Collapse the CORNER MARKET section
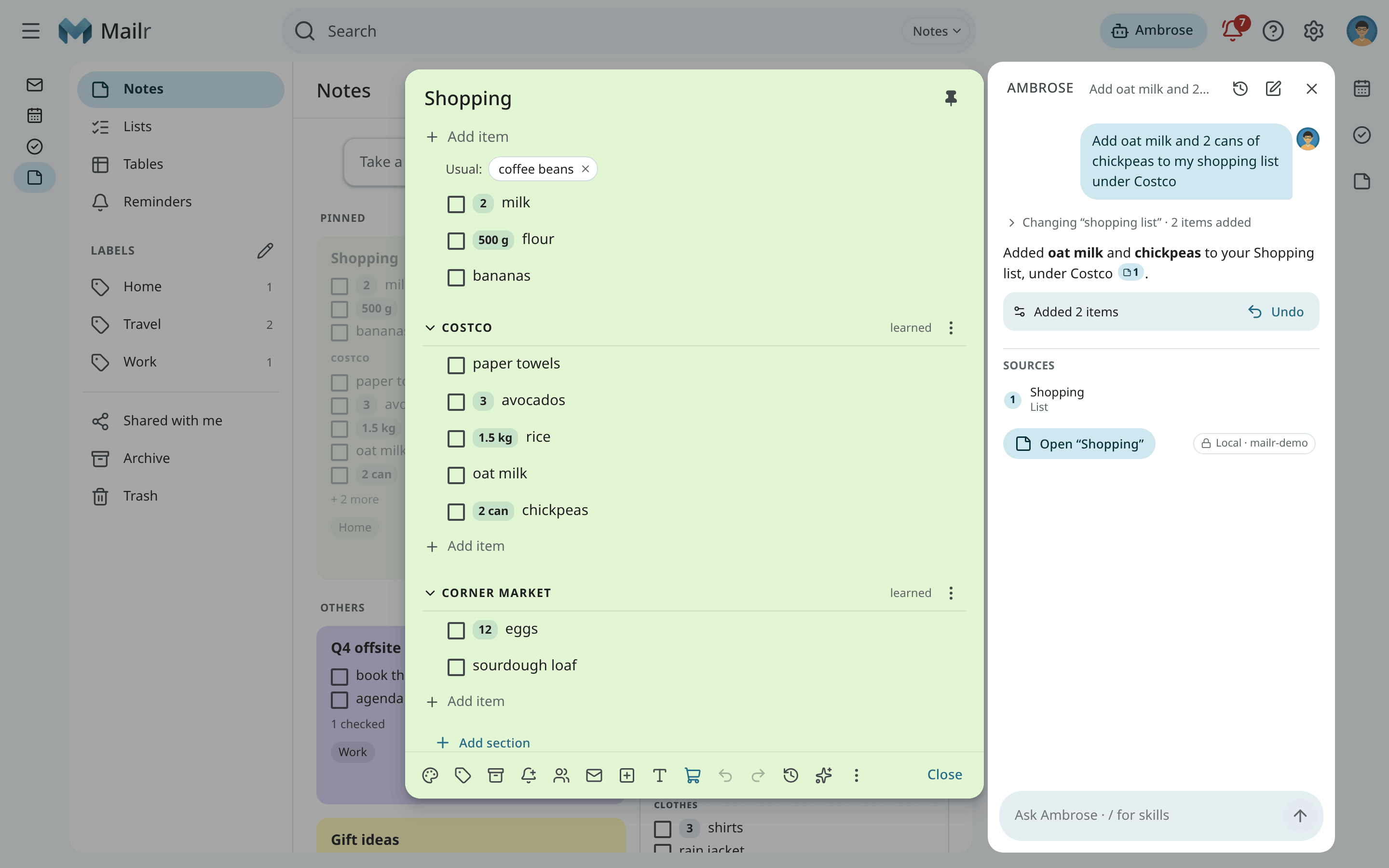 pos(430,593)
